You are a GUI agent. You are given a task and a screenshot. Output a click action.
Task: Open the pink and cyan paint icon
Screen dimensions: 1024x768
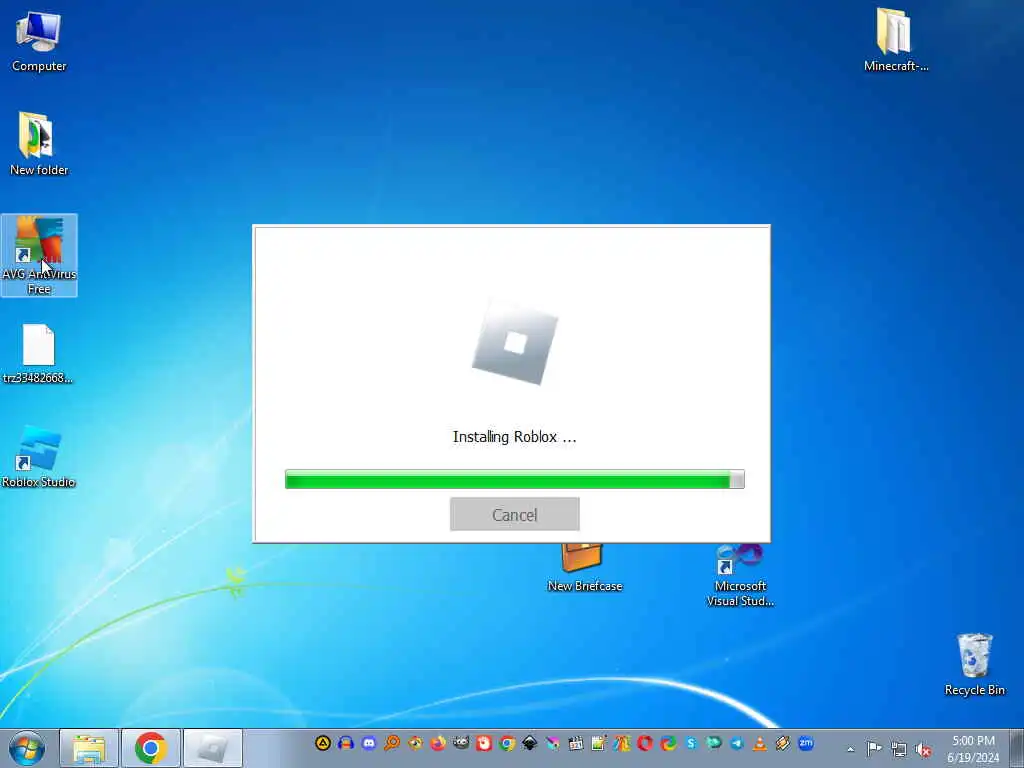click(x=552, y=743)
